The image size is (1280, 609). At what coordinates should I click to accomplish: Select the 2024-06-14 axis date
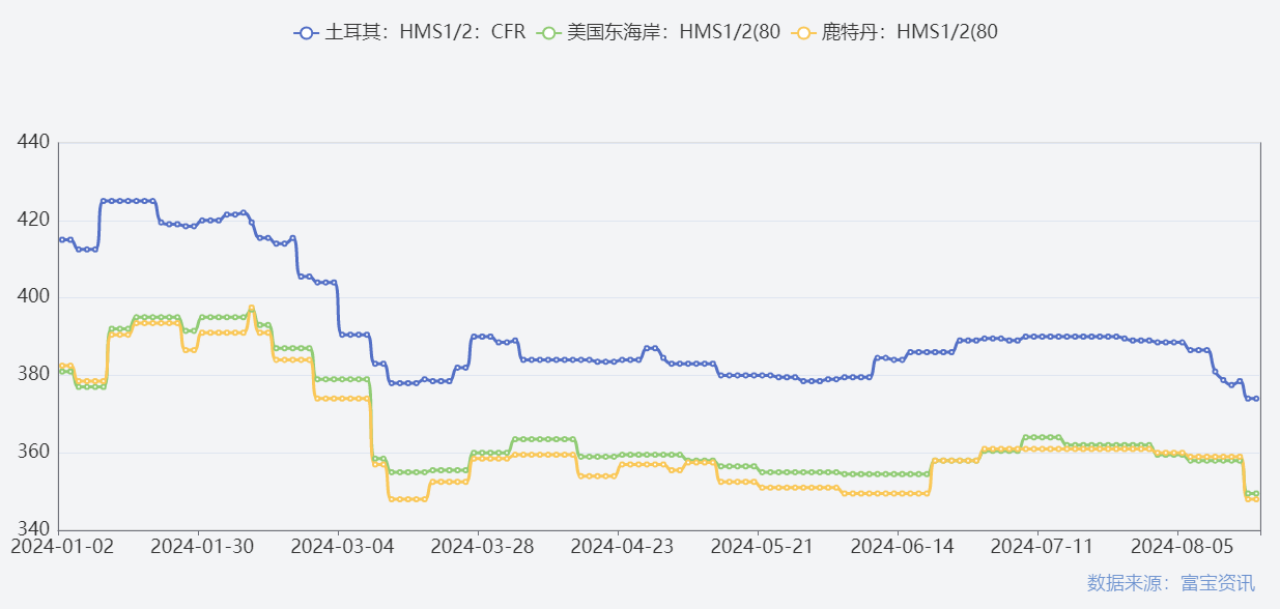902,547
